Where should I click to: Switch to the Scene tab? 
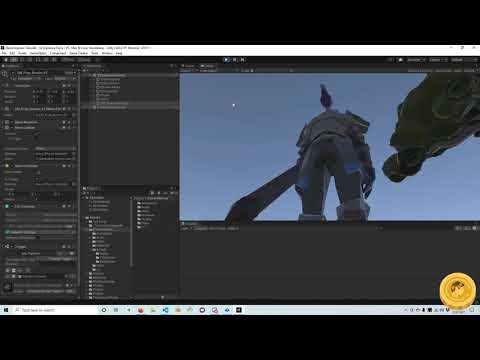tap(189, 66)
